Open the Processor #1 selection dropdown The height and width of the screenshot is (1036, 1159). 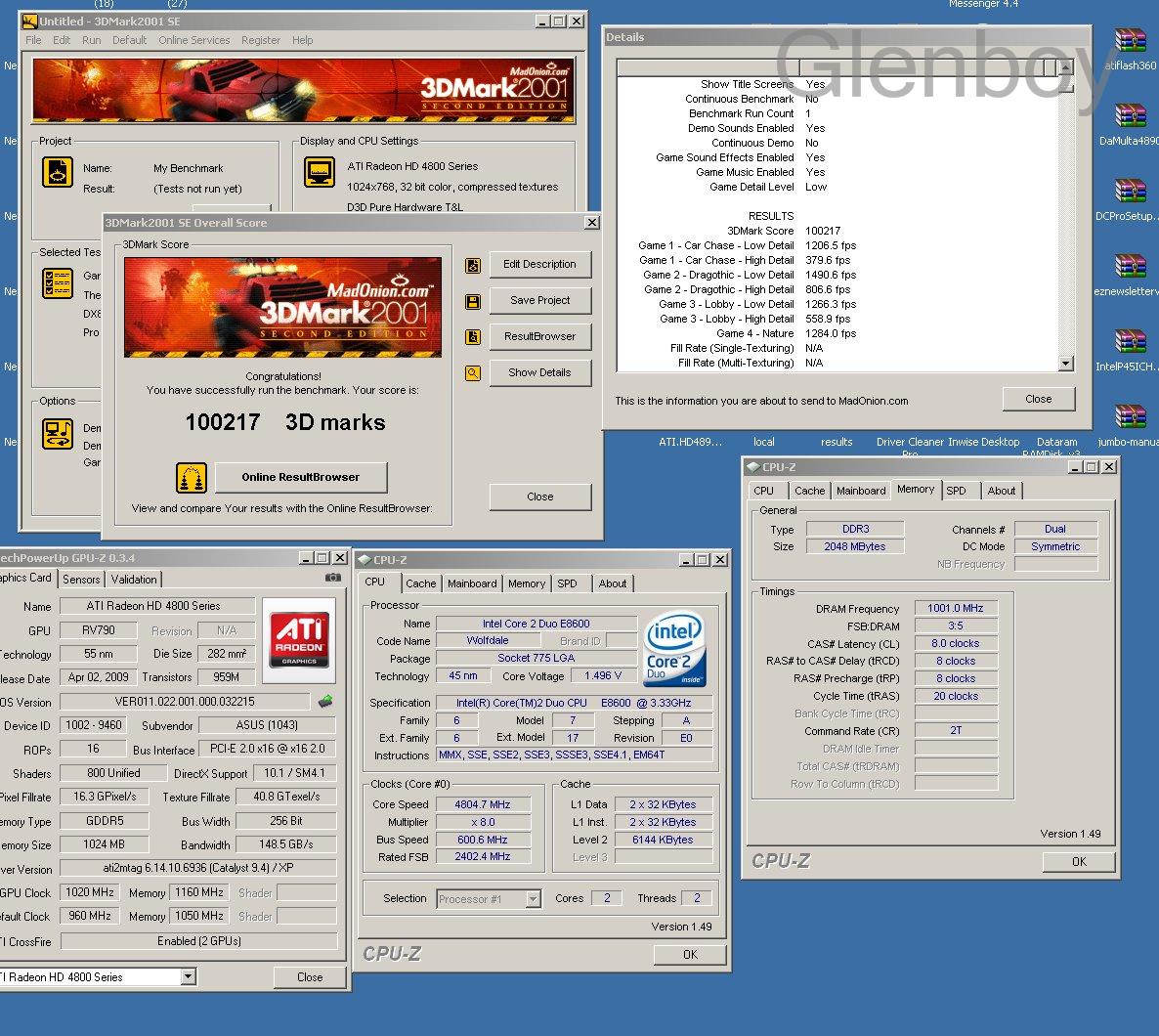534,899
